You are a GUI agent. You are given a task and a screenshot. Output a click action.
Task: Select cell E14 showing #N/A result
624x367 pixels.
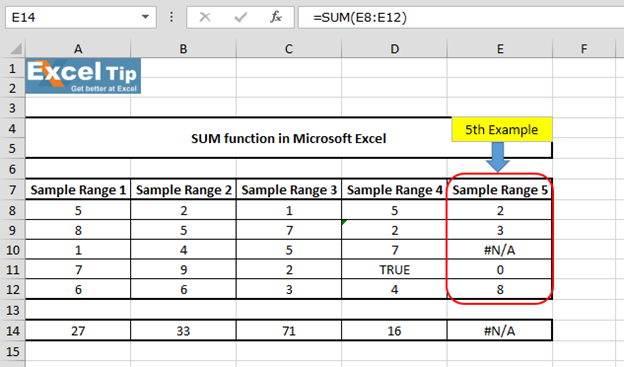coord(500,330)
